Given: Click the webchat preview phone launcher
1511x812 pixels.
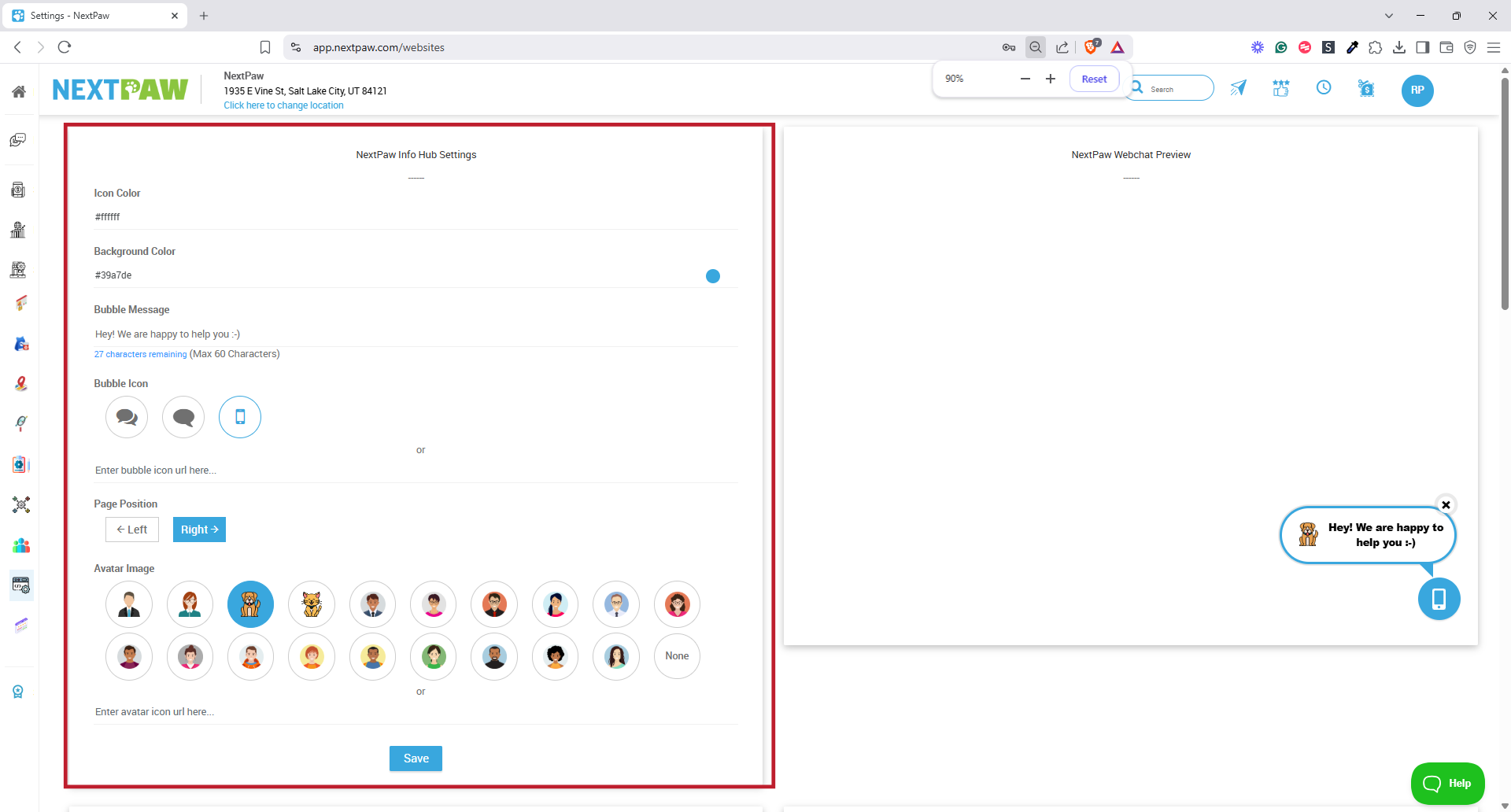Looking at the screenshot, I should [x=1439, y=600].
